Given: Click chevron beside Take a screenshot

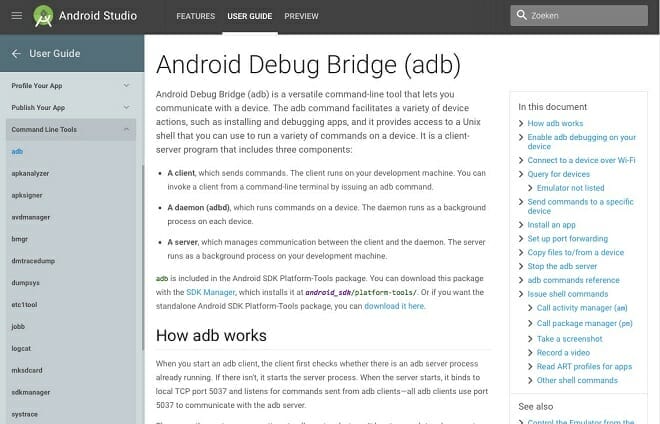Looking at the screenshot, I should (530, 339).
